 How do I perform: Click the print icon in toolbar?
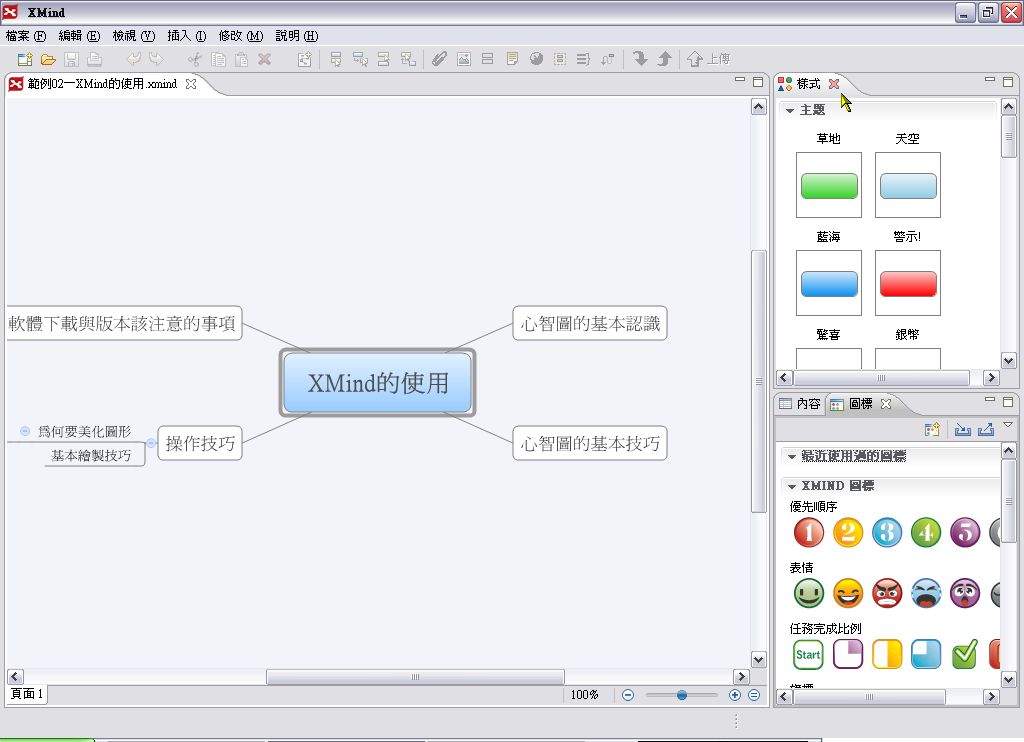tap(94, 59)
